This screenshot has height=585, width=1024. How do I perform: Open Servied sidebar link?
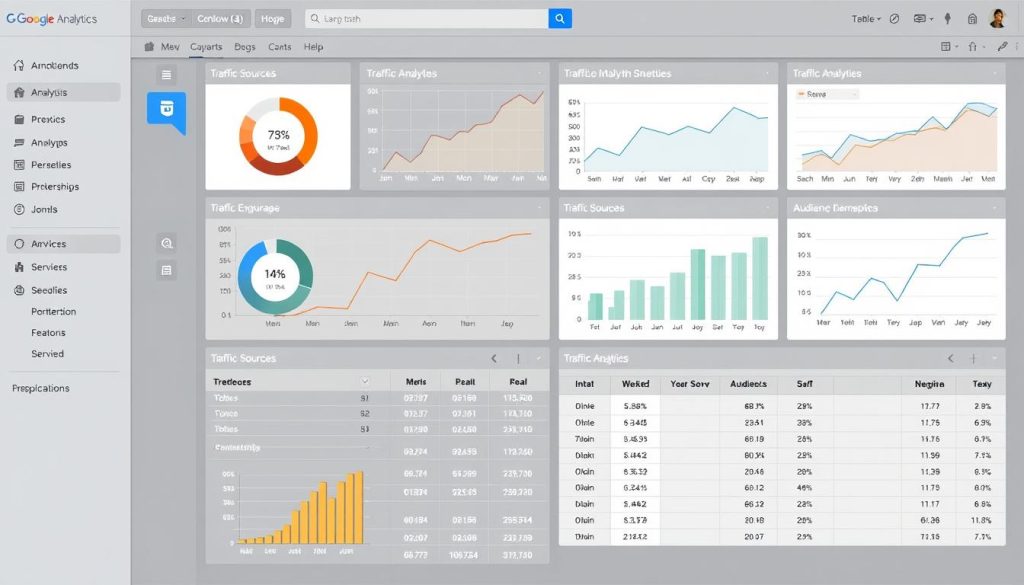click(x=48, y=353)
